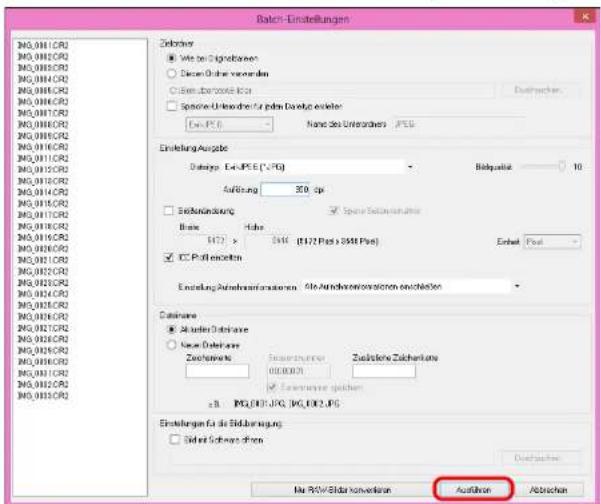Choose Diesen Ordner verwenden radio option
The height and width of the screenshot is (504, 601).
point(171,74)
